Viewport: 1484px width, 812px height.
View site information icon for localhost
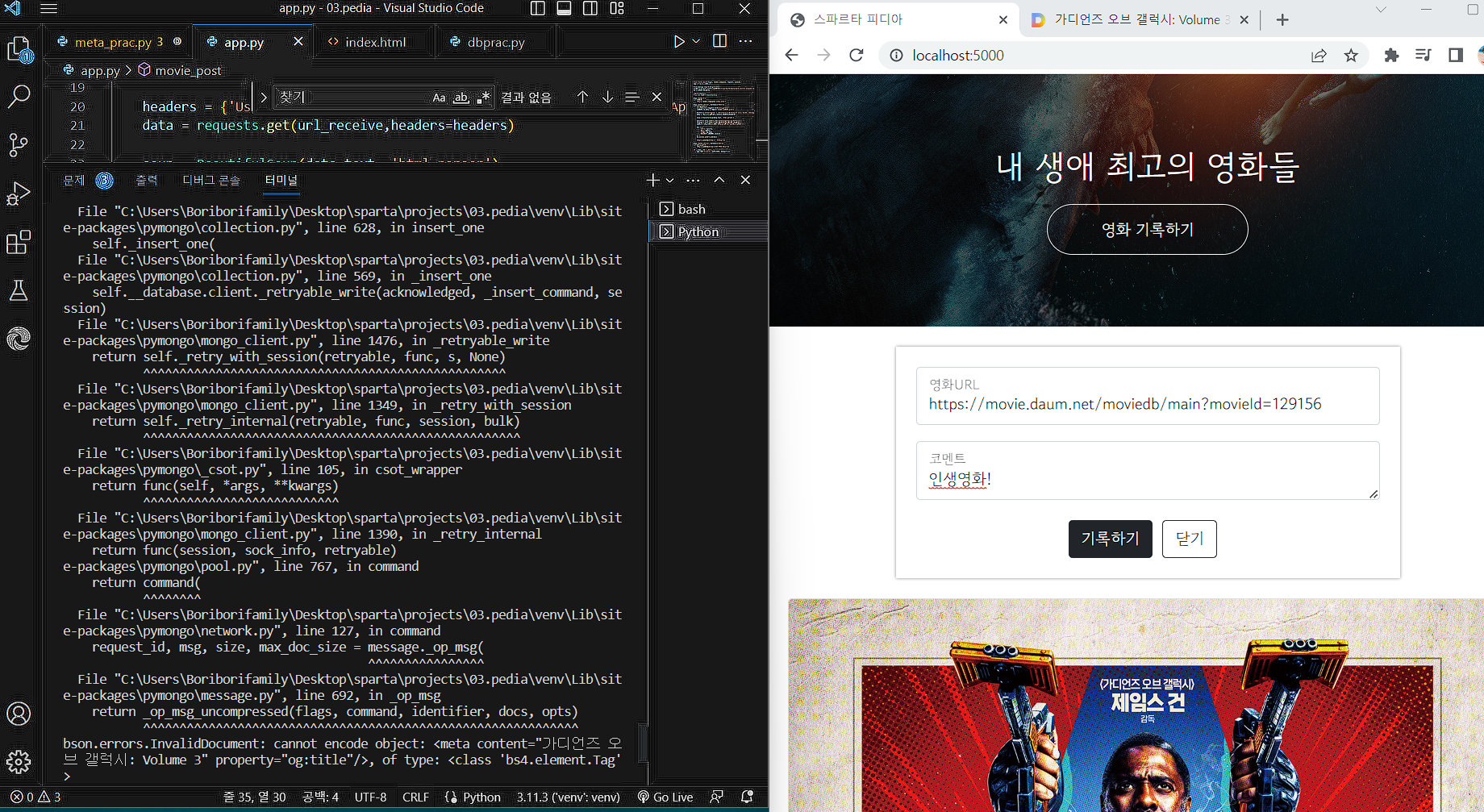pos(896,55)
